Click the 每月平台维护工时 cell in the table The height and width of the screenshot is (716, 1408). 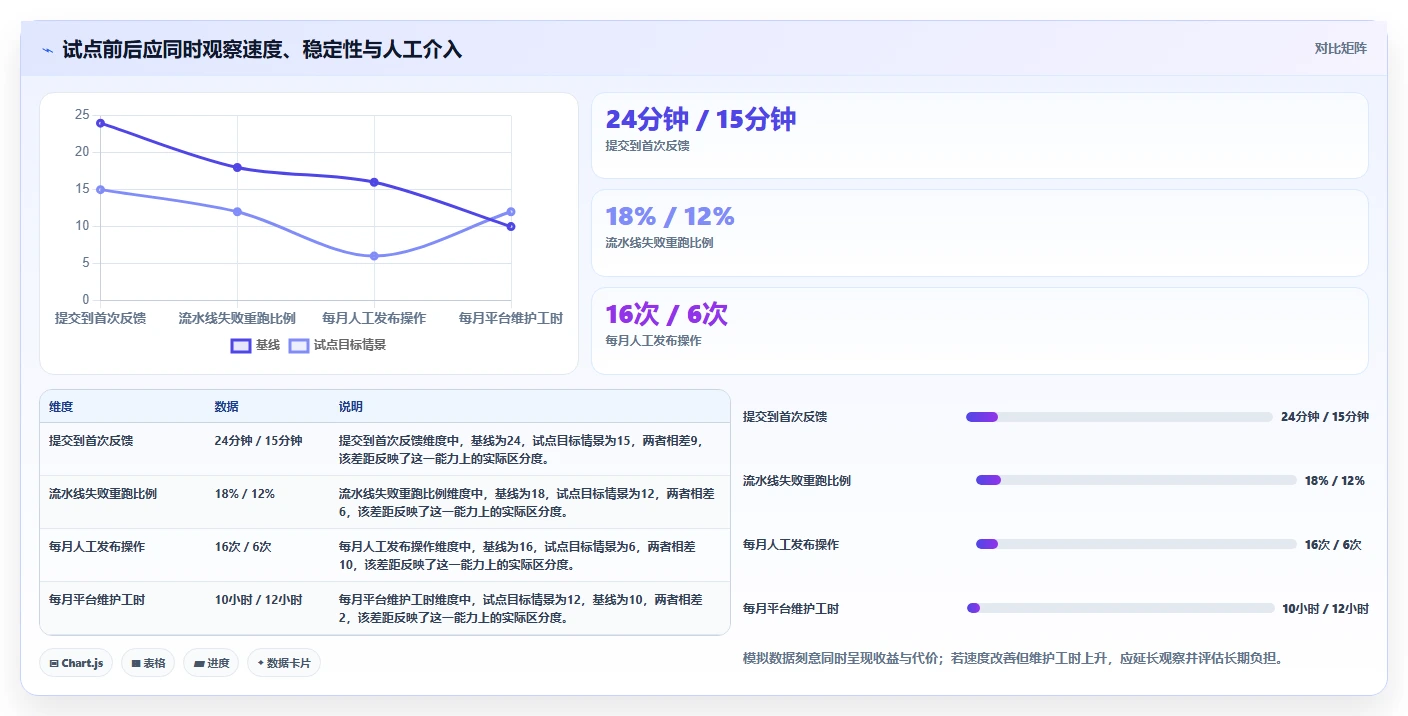[x=97, y=600]
